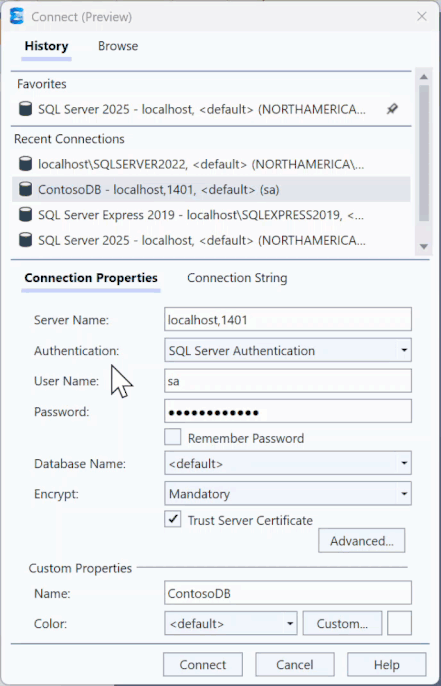The image size is (441, 686).
Task: Click the Connect dialog app icon in title bar
Action: 17,17
